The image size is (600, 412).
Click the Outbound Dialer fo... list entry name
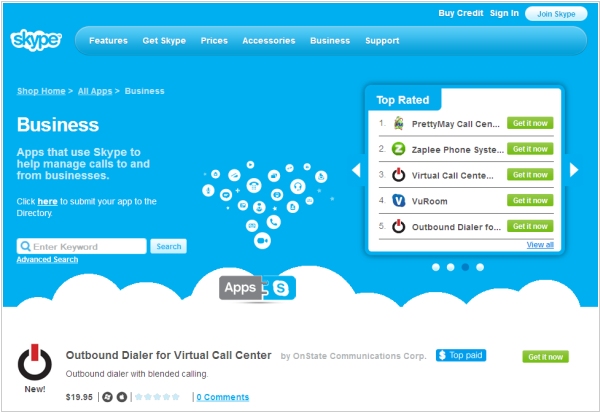[x=456, y=227]
